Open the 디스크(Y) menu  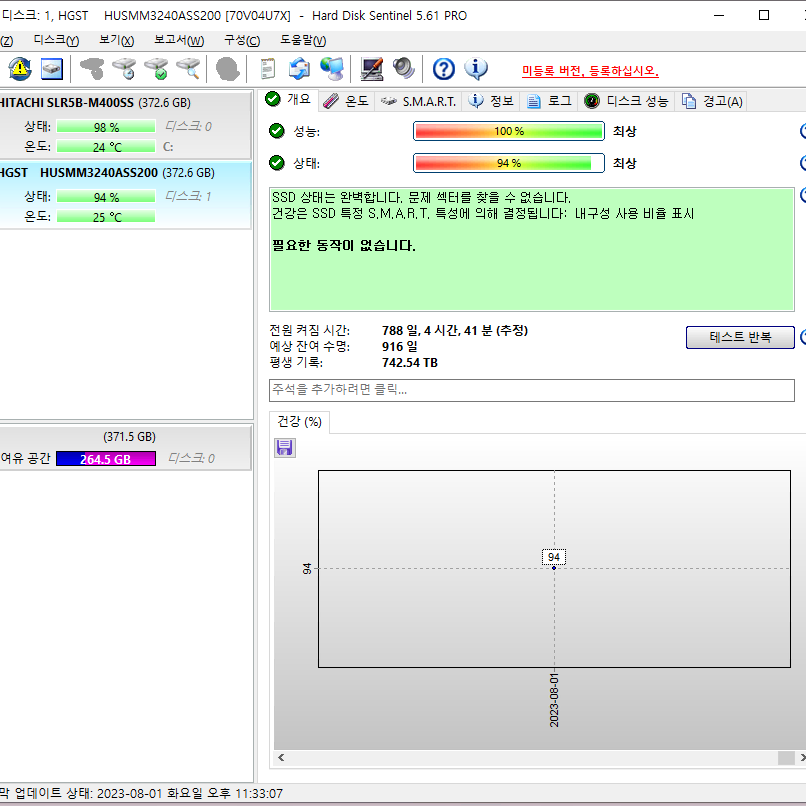pos(57,41)
